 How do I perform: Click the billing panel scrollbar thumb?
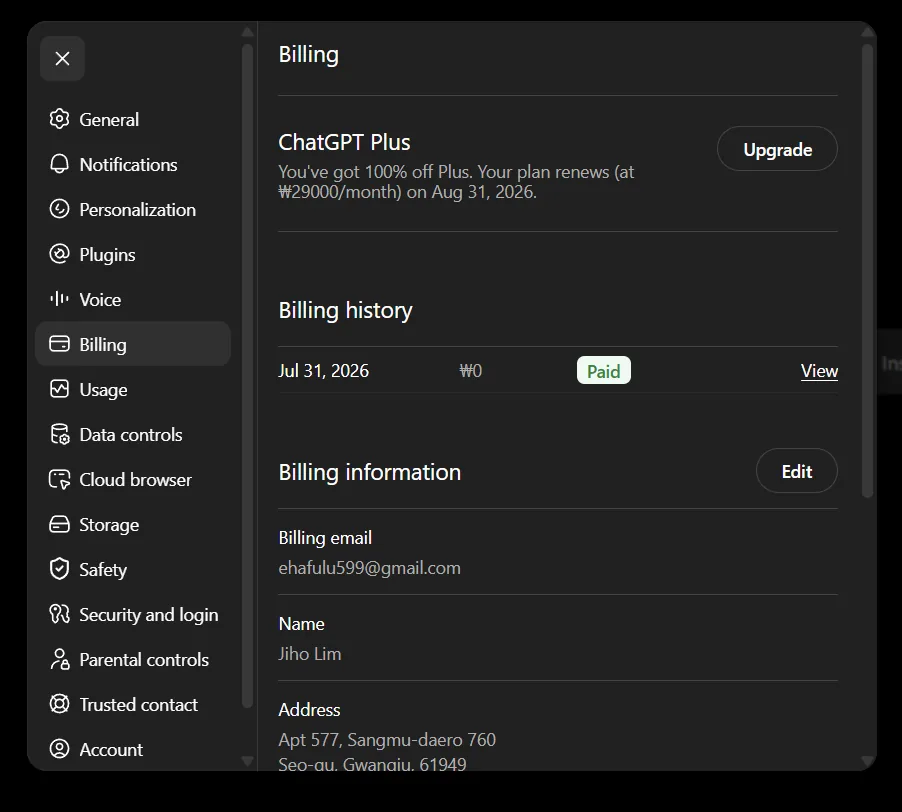tap(867, 270)
